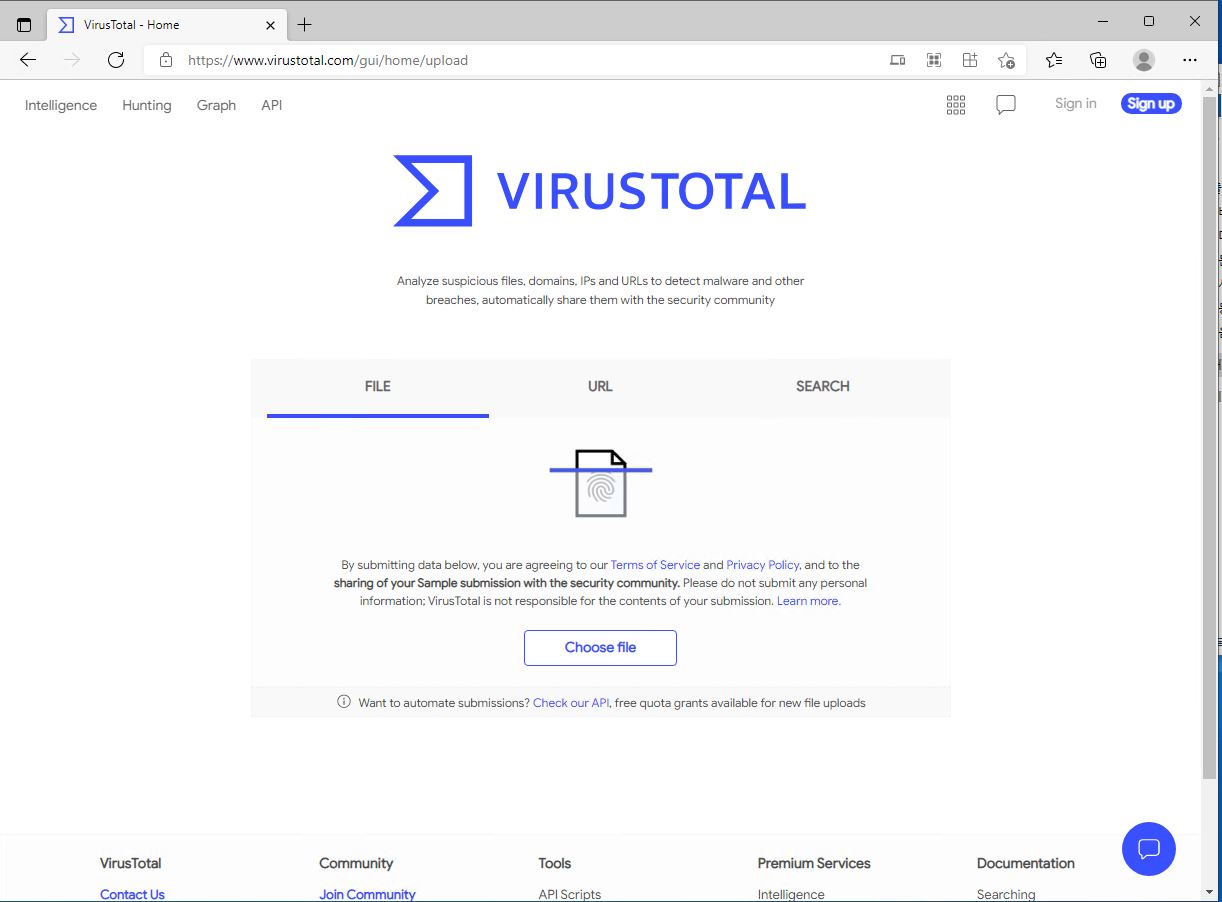Open a new browser tab with plus icon
Viewport: 1222px width, 902px height.
305,24
